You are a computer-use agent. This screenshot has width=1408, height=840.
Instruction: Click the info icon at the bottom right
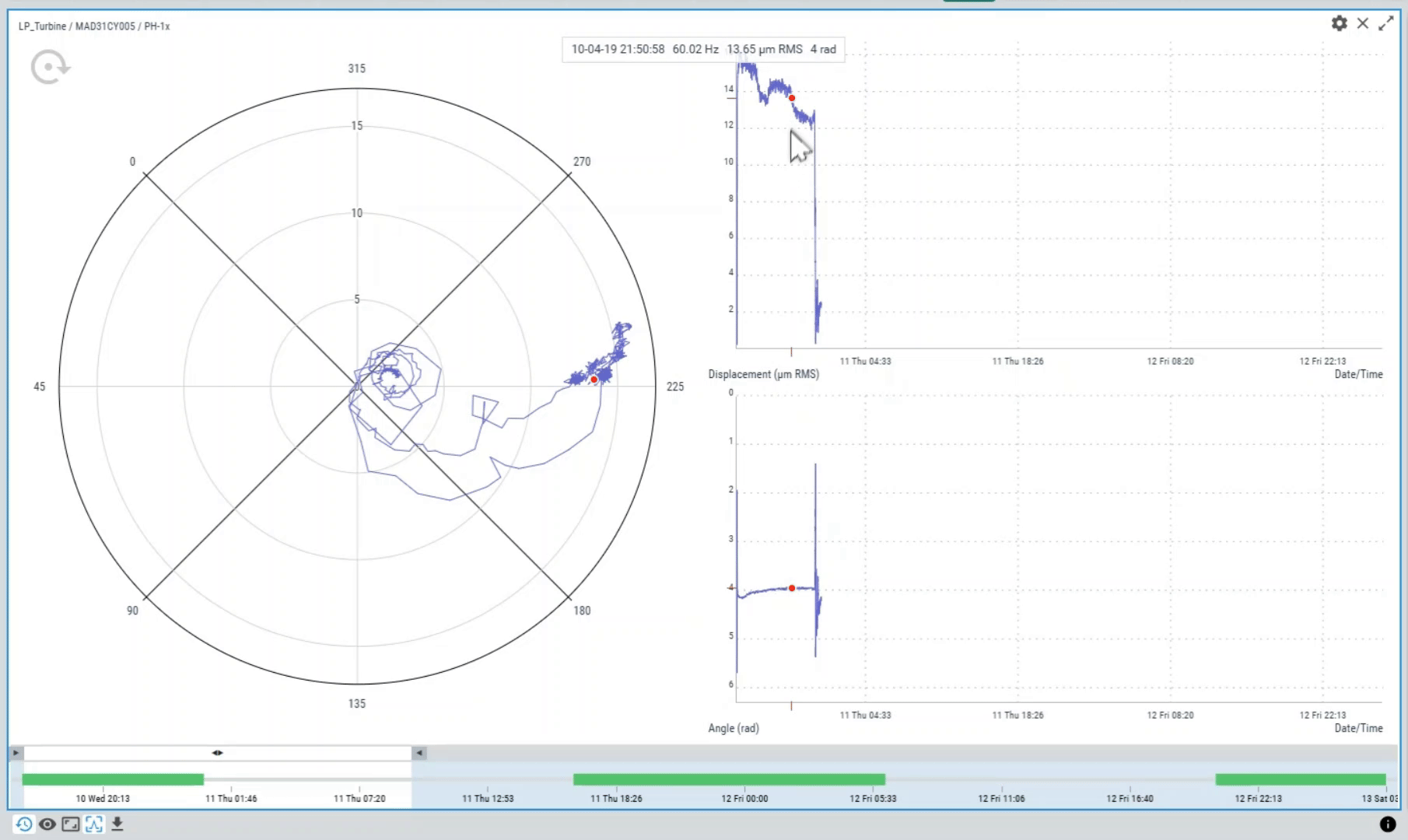(x=1389, y=823)
